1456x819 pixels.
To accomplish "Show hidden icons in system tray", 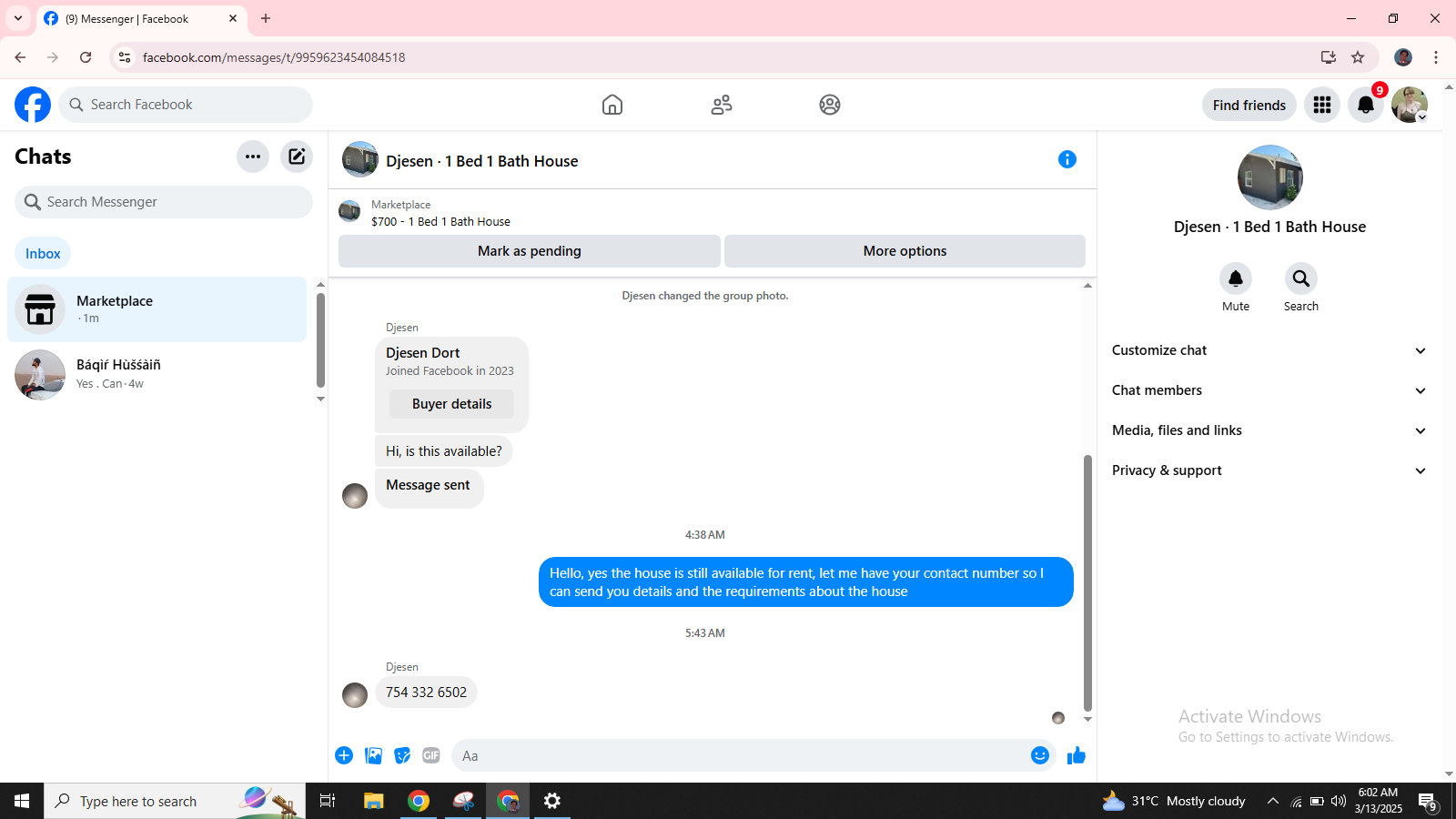I will (1273, 801).
